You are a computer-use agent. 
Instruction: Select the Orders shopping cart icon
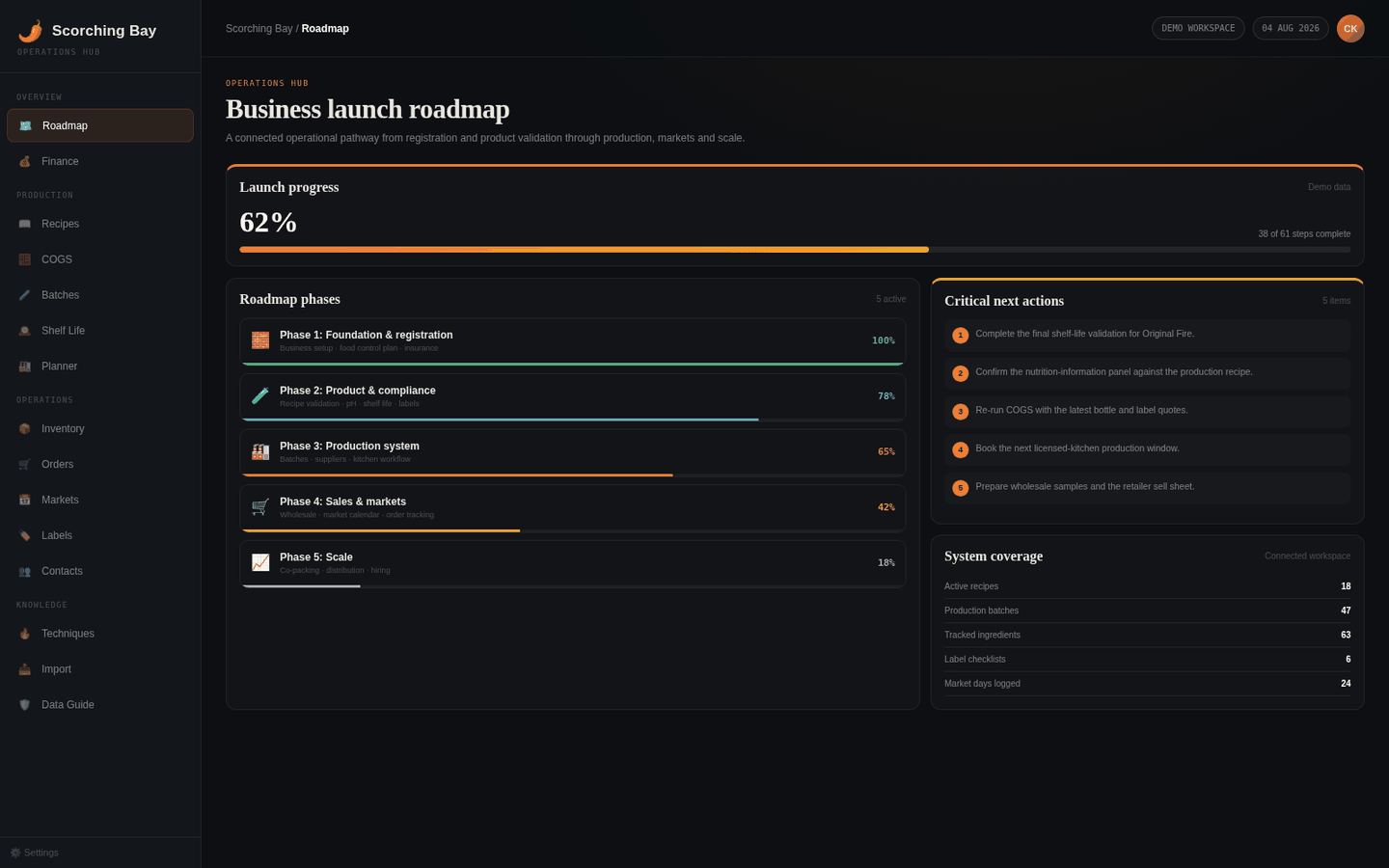(25, 465)
